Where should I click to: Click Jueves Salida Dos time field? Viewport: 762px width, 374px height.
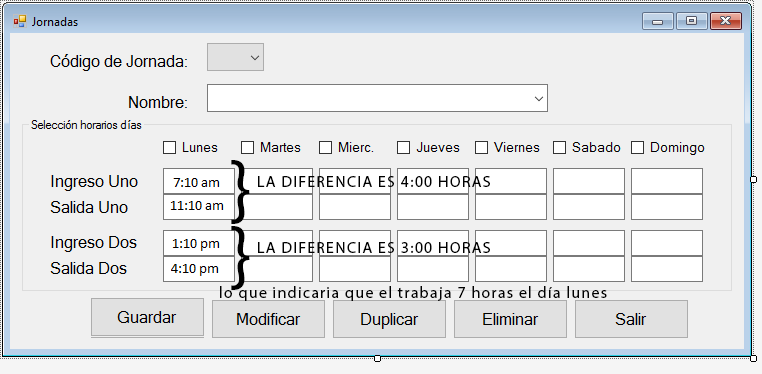coord(433,269)
